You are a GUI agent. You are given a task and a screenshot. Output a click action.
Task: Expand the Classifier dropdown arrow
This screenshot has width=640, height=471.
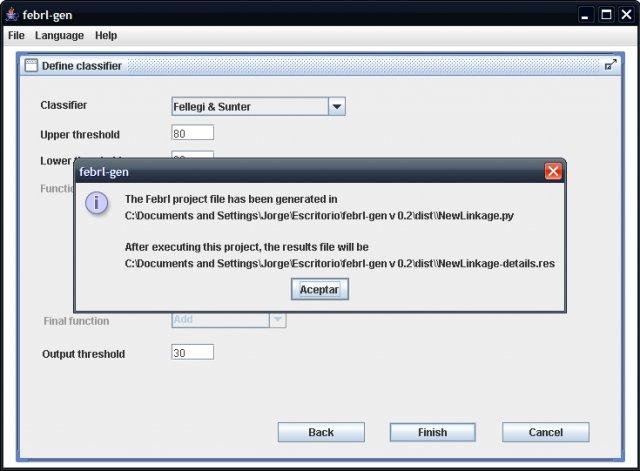click(x=337, y=107)
